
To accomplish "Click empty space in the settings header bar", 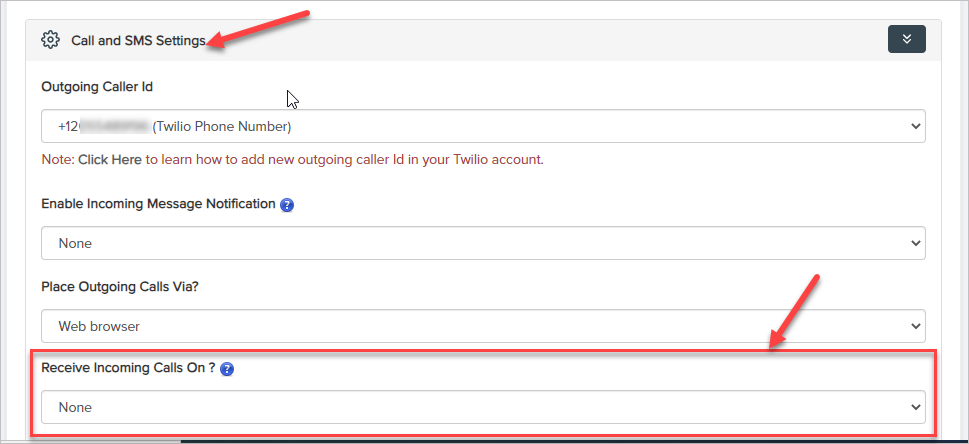I will coord(550,40).
